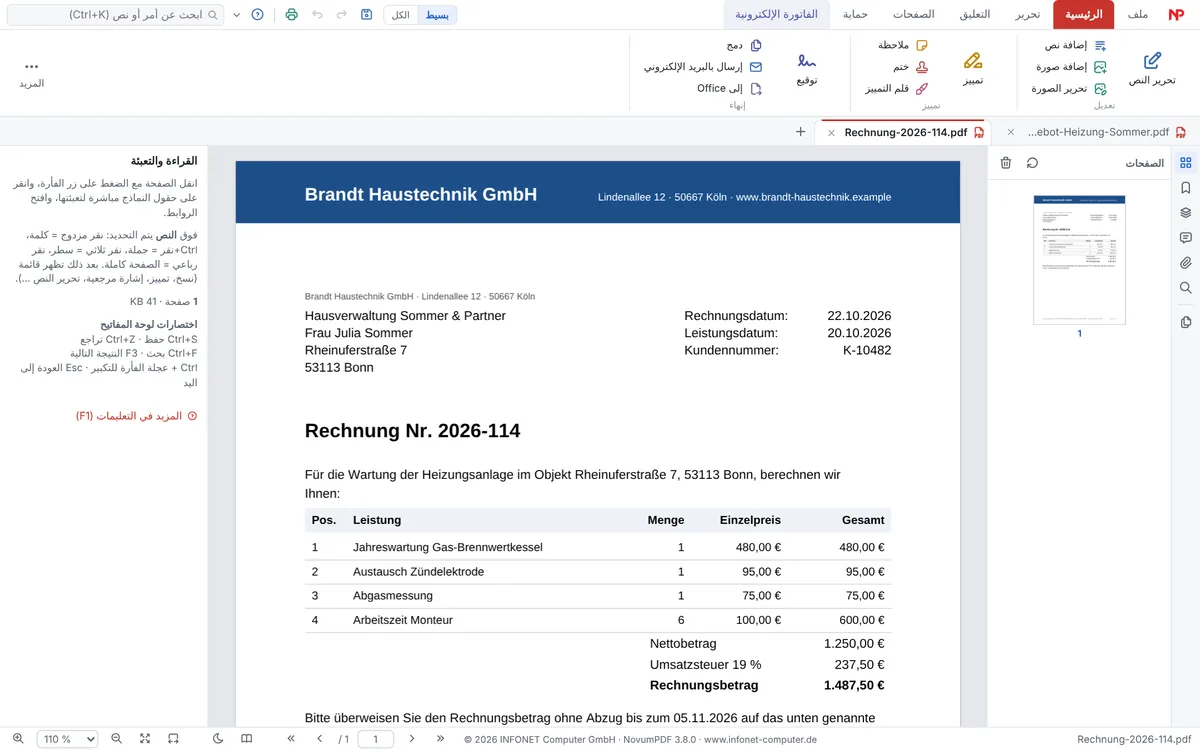Redo the last undone action

coord(342,15)
